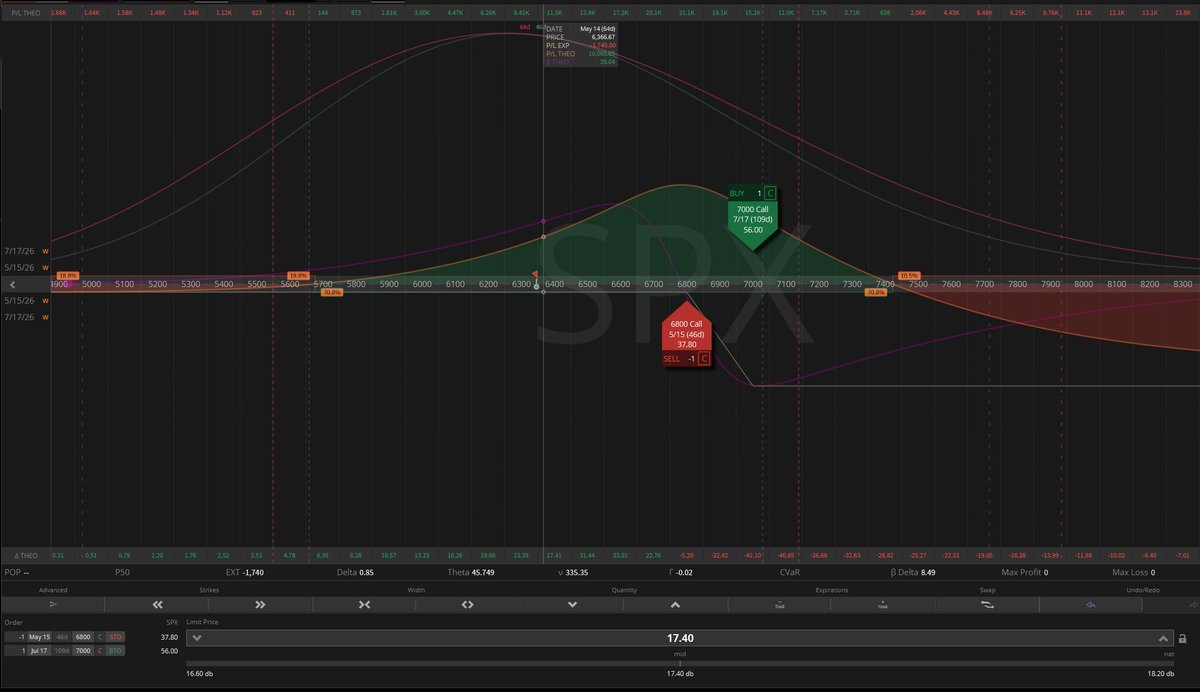Click the 70.8% tag near 7400
Image resolution: width=1200 pixels, height=692 pixels.
(876, 293)
